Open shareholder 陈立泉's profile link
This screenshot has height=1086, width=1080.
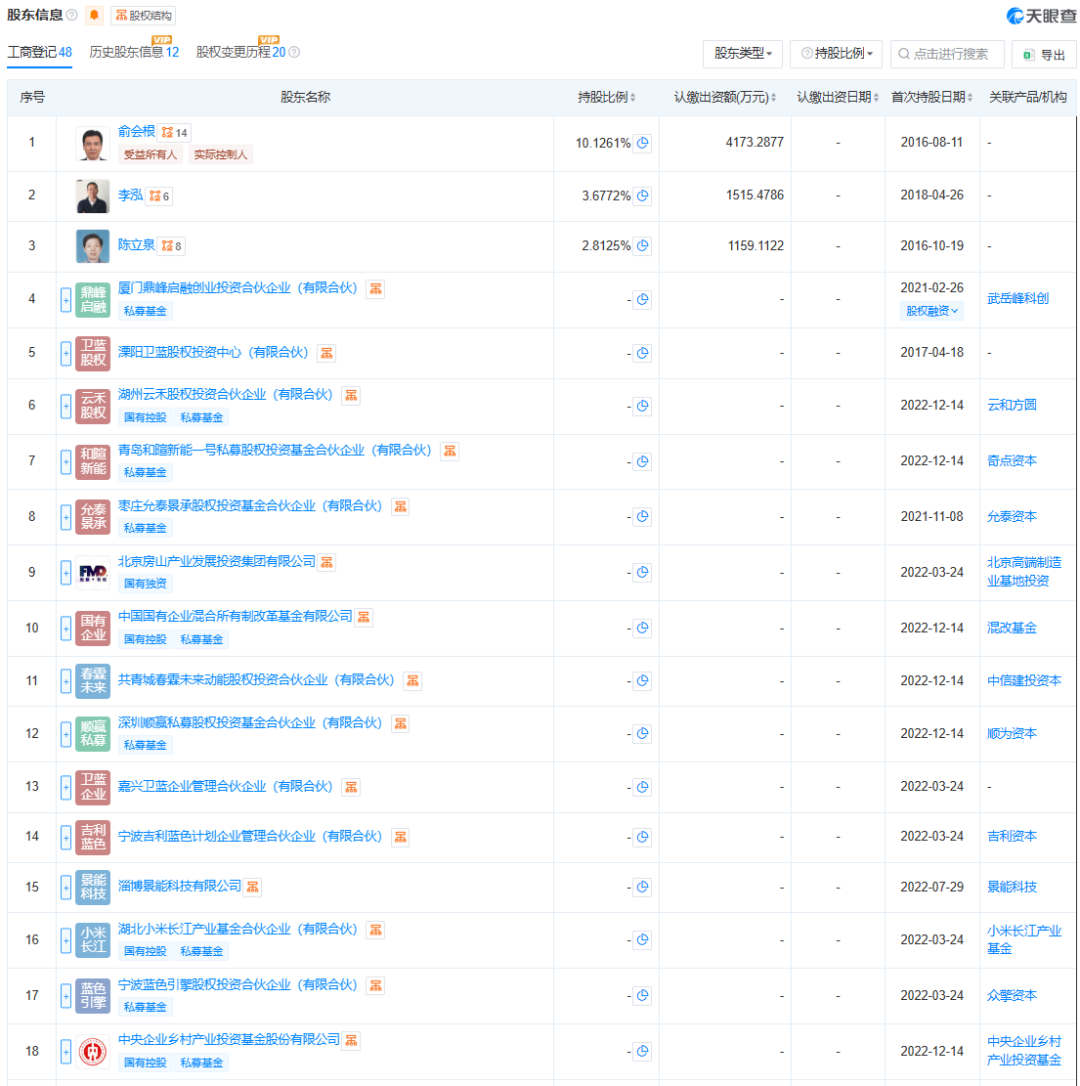tap(138, 245)
